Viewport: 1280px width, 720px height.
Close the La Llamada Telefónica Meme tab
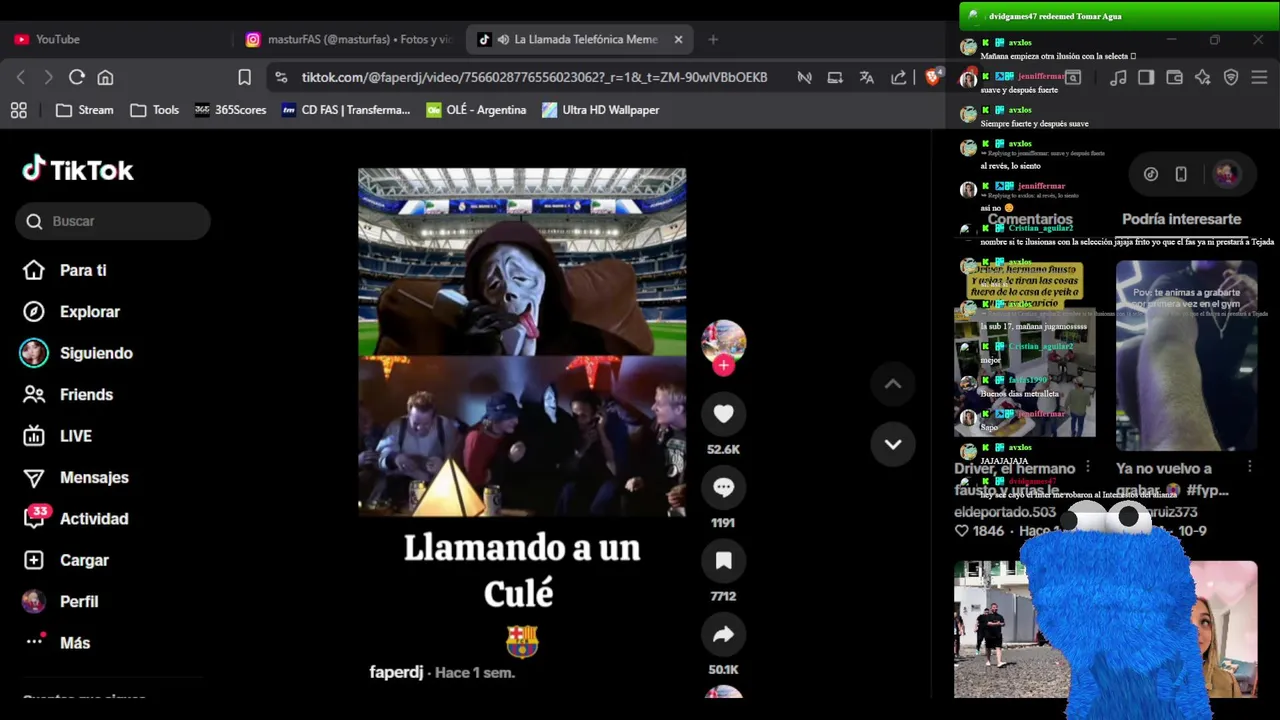click(x=678, y=39)
